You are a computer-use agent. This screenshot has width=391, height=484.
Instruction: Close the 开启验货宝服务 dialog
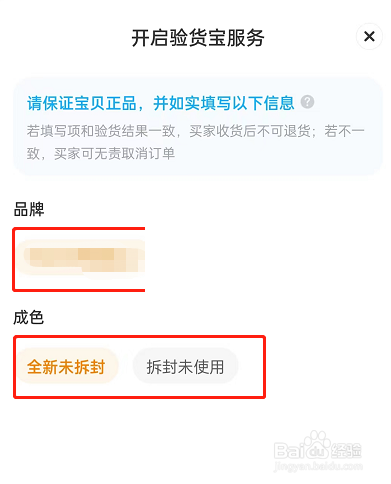369,36
